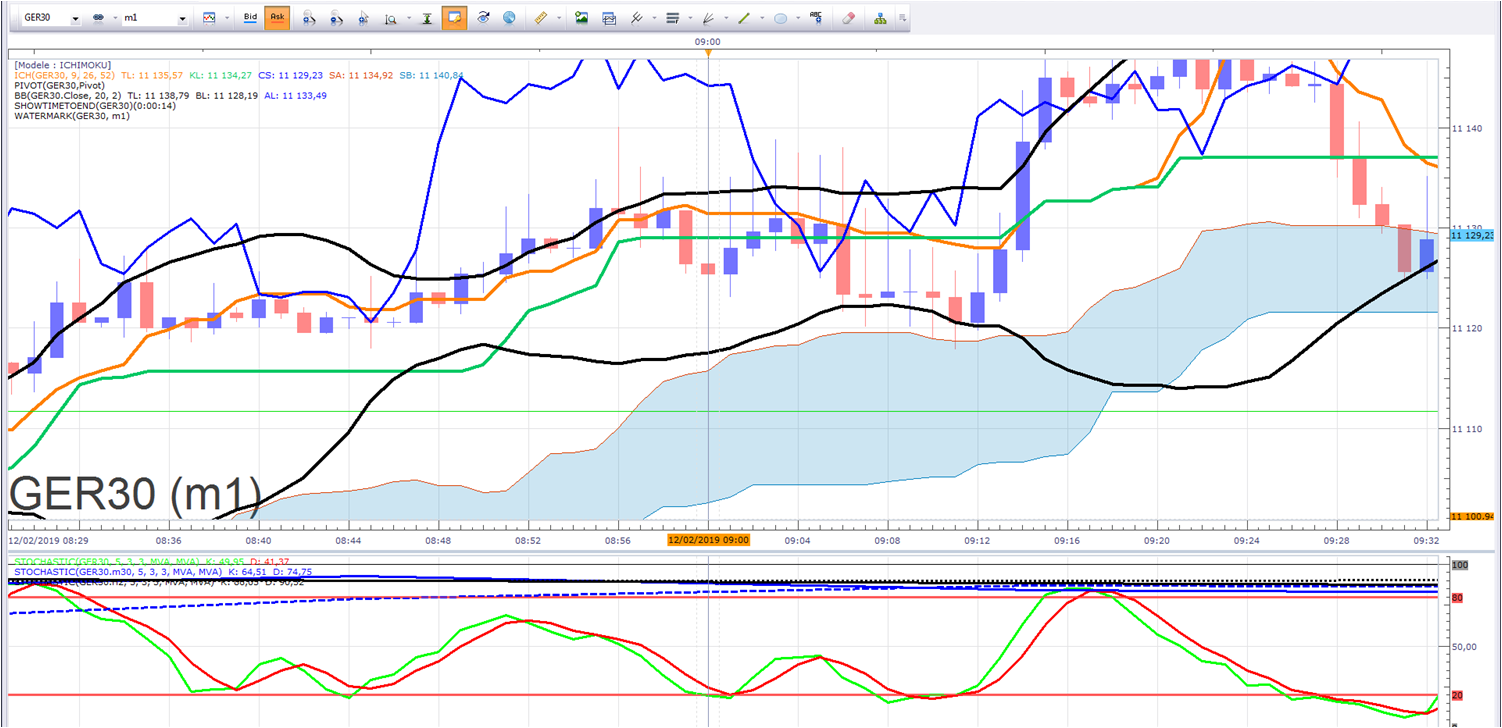The width and height of the screenshot is (1502, 728).
Task: Select the ICH(GER30, 9, 26, 52) indicator label
Action: [65, 76]
